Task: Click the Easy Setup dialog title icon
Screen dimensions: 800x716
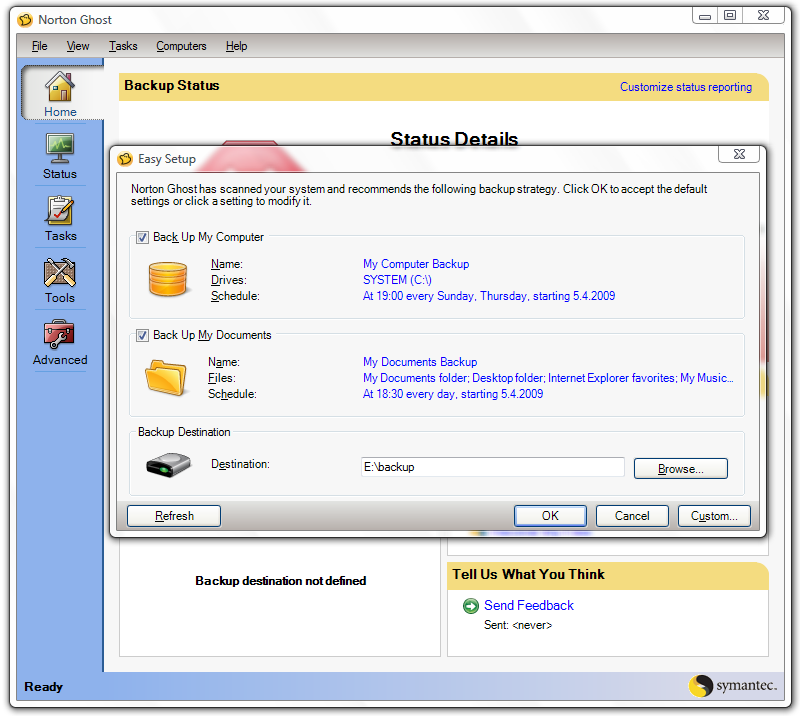Action: 125,159
